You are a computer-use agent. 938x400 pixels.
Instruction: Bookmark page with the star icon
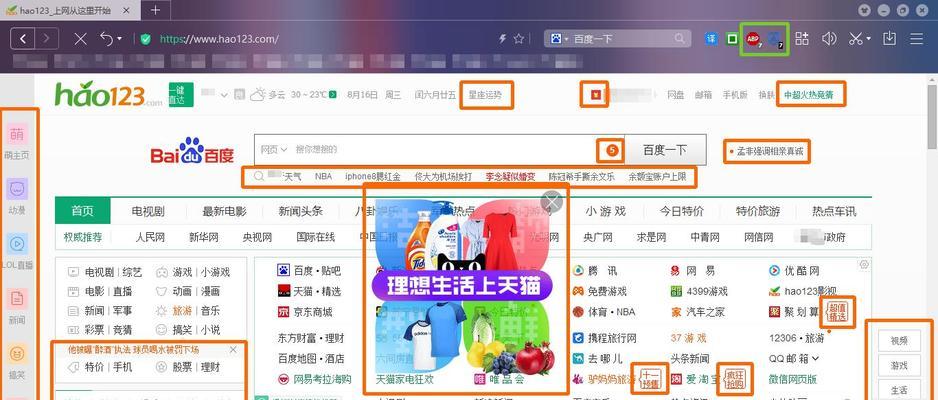click(x=519, y=39)
